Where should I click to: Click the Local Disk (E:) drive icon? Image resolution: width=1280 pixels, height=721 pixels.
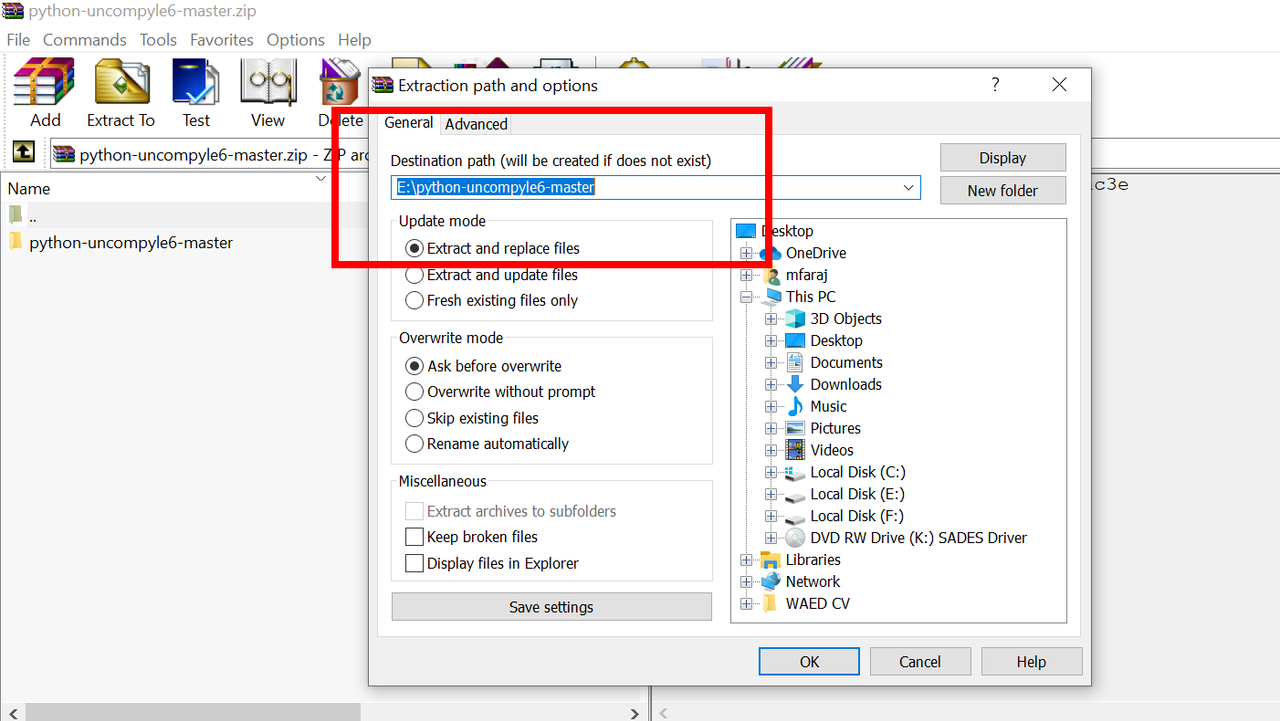tap(795, 495)
